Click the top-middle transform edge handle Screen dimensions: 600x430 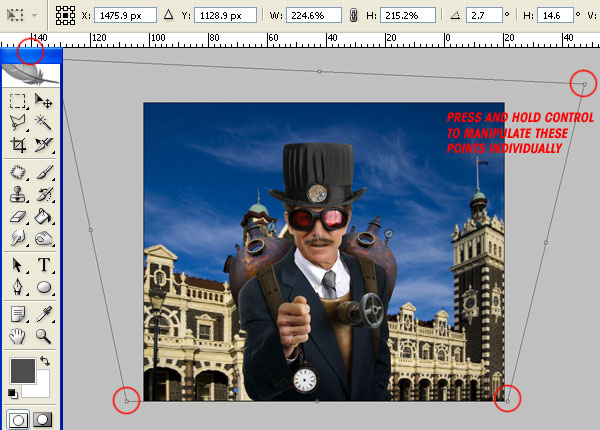tap(320, 71)
